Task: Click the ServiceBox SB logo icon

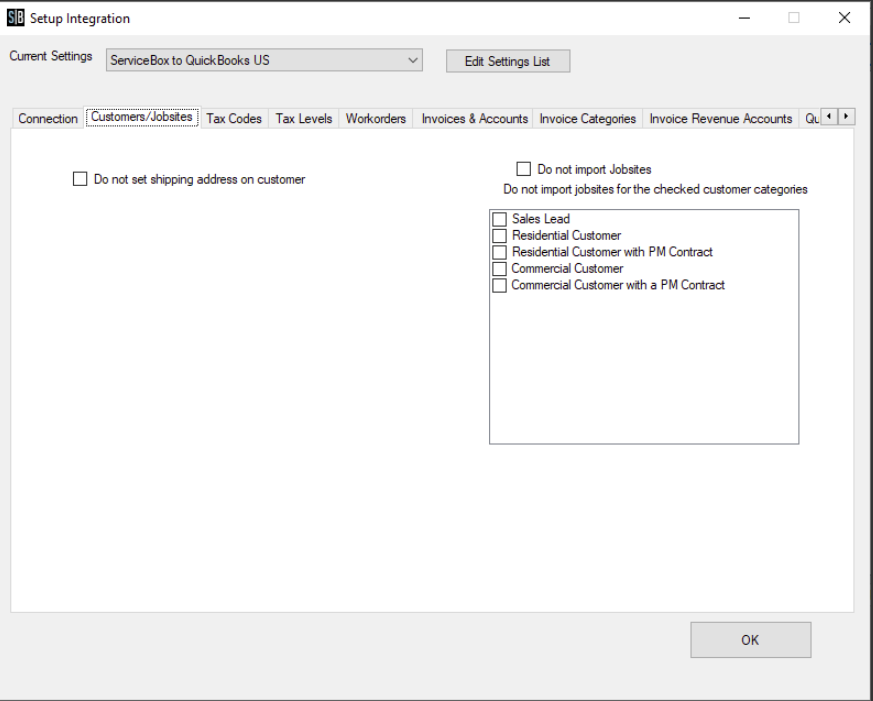Action: tap(16, 18)
